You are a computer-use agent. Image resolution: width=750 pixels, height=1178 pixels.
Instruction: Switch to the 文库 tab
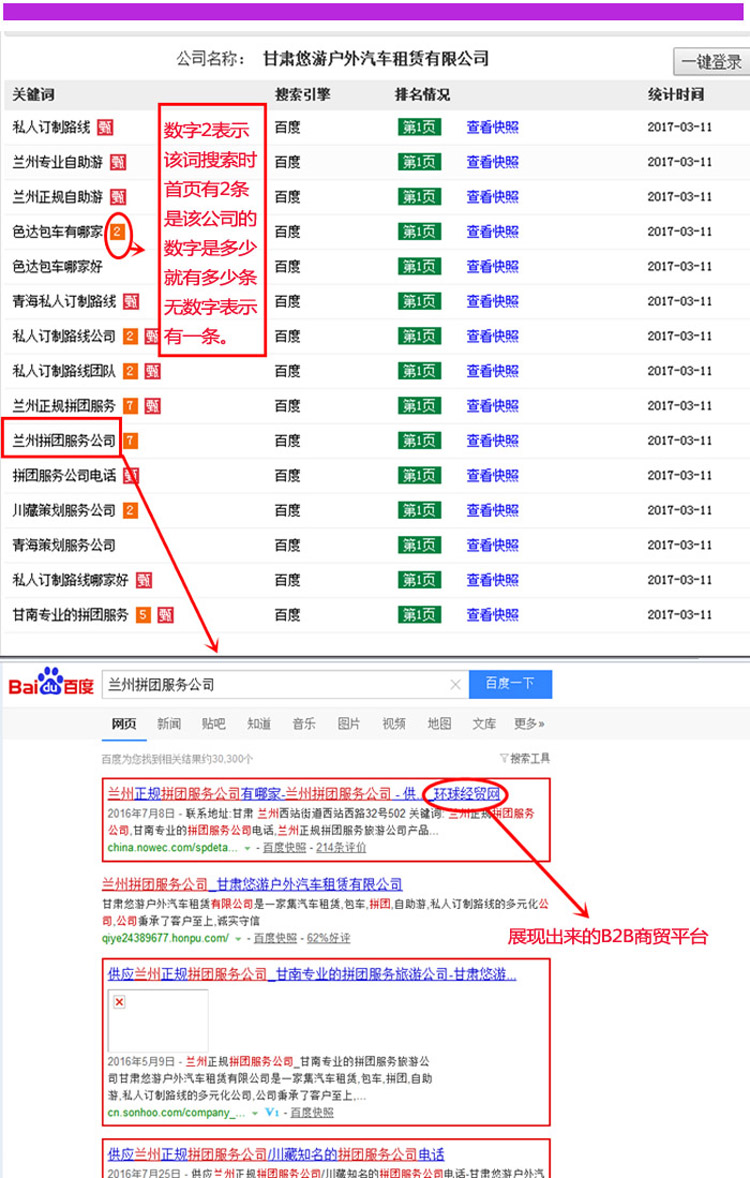[x=484, y=723]
